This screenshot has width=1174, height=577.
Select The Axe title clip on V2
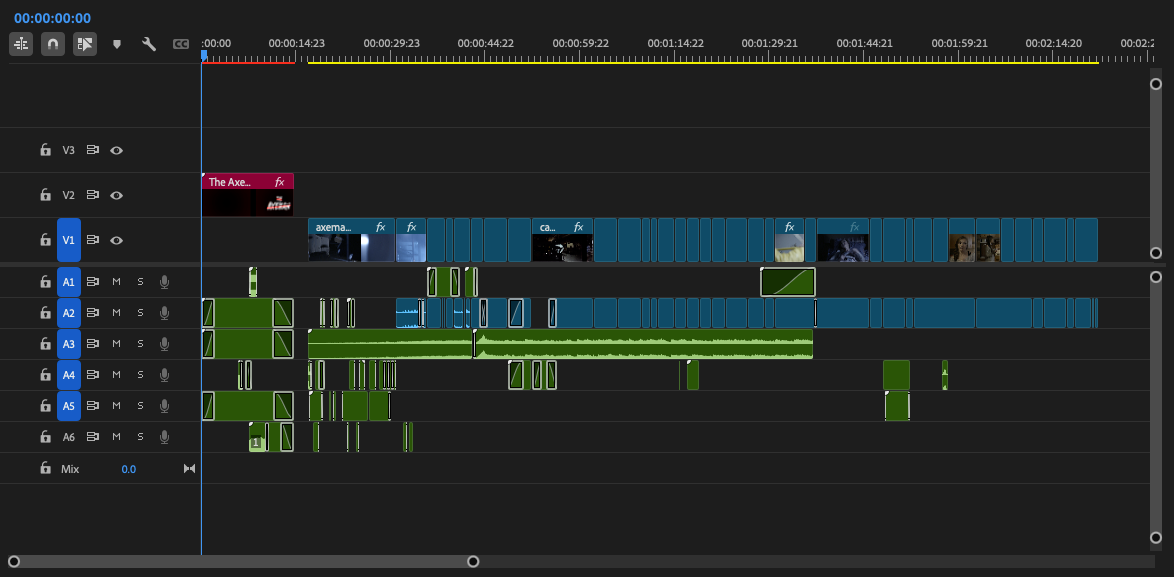248,195
